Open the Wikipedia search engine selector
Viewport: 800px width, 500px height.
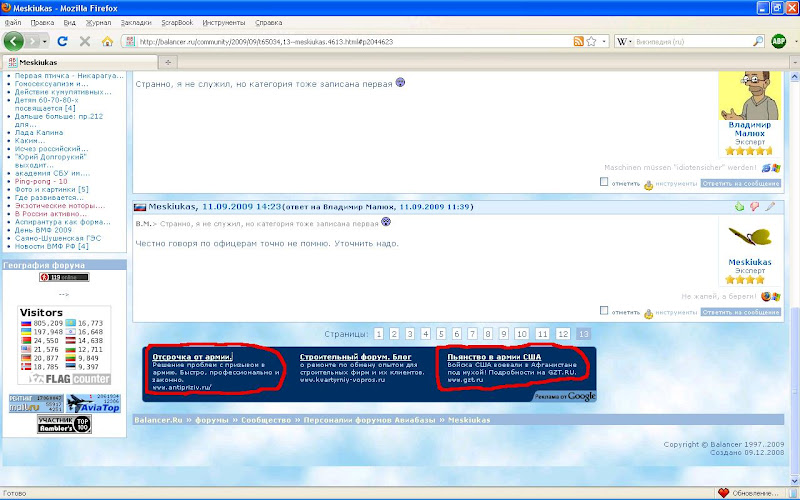click(x=624, y=41)
